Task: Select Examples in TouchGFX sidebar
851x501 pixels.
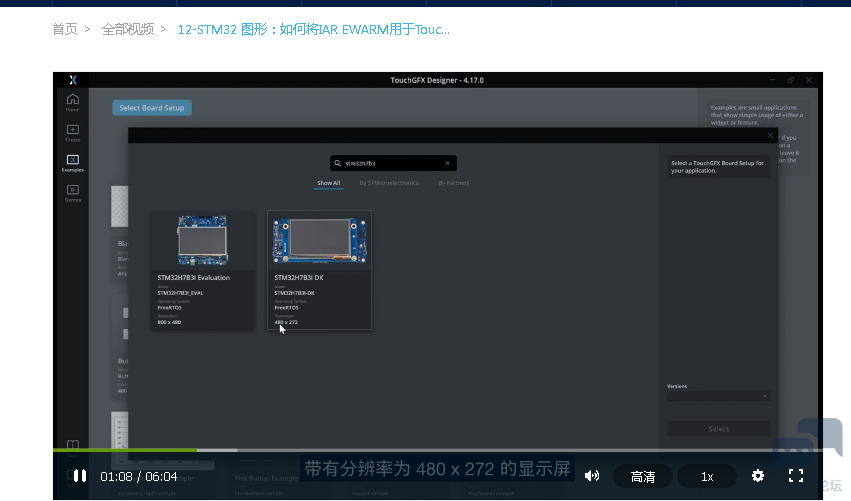Action: (73, 163)
